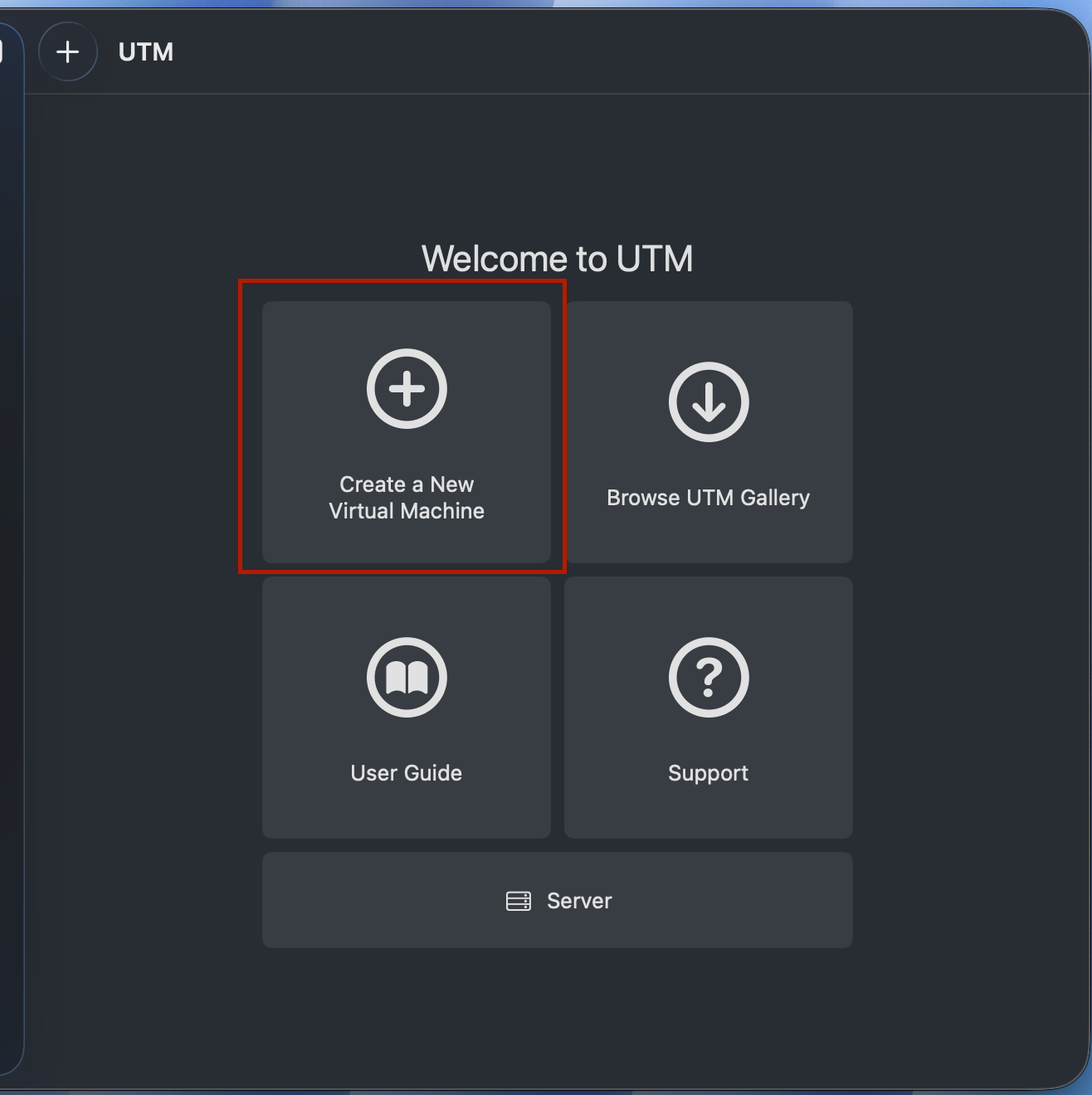Open Create a New Virtual Machine card

[407, 432]
